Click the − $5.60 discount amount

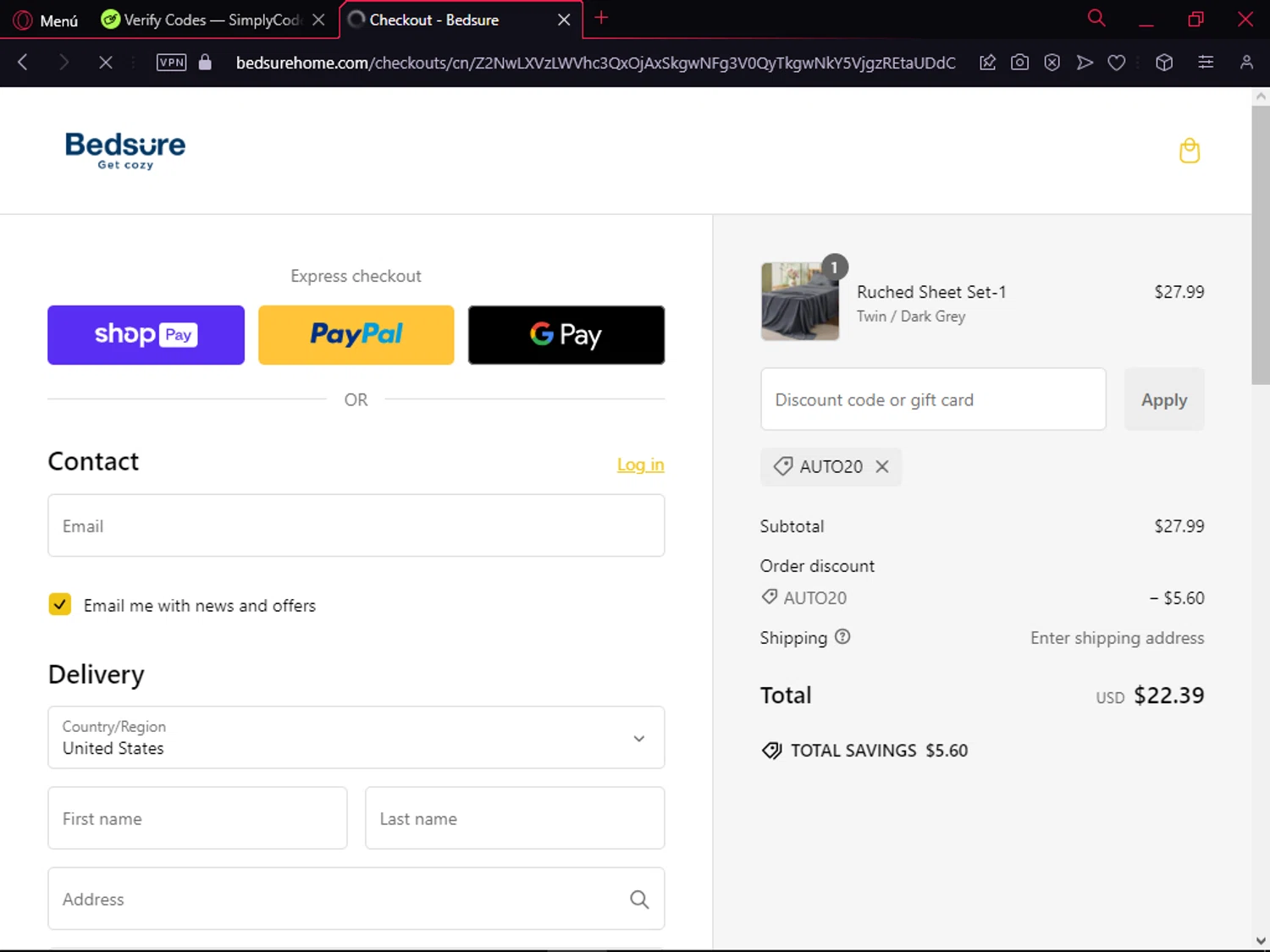1177,598
